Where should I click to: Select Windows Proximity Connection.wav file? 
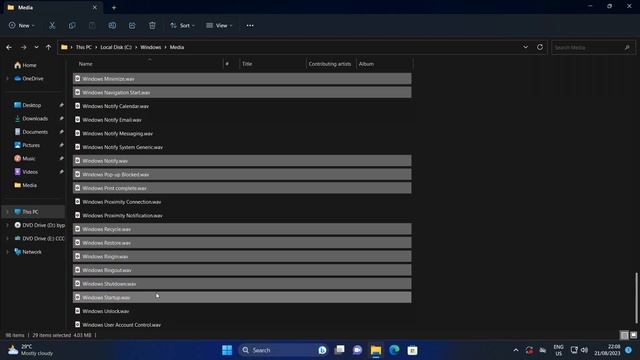(242, 202)
